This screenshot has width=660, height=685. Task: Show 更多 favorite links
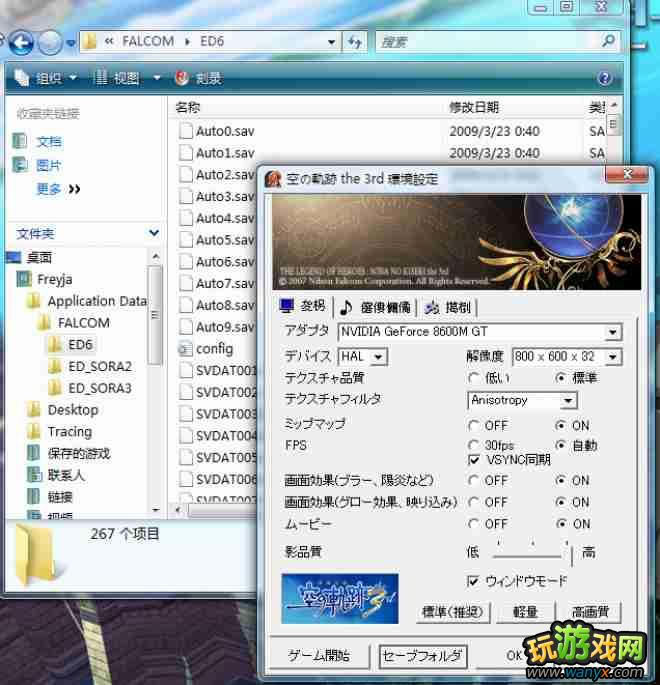58,189
